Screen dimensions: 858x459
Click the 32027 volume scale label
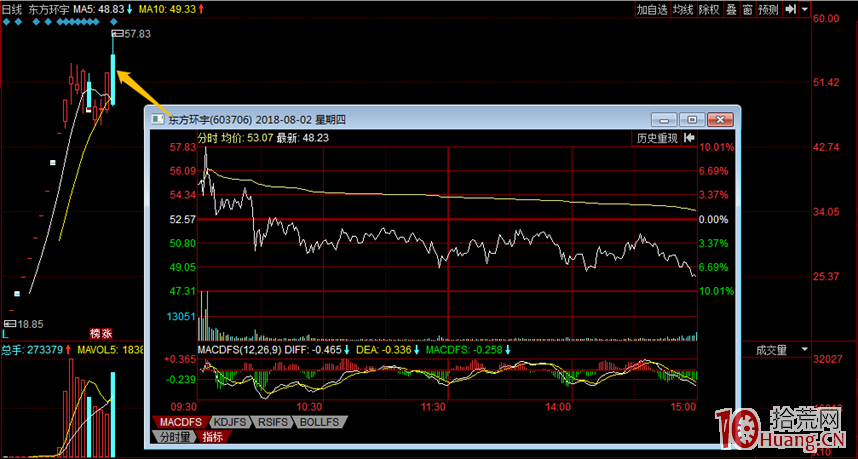coord(826,359)
